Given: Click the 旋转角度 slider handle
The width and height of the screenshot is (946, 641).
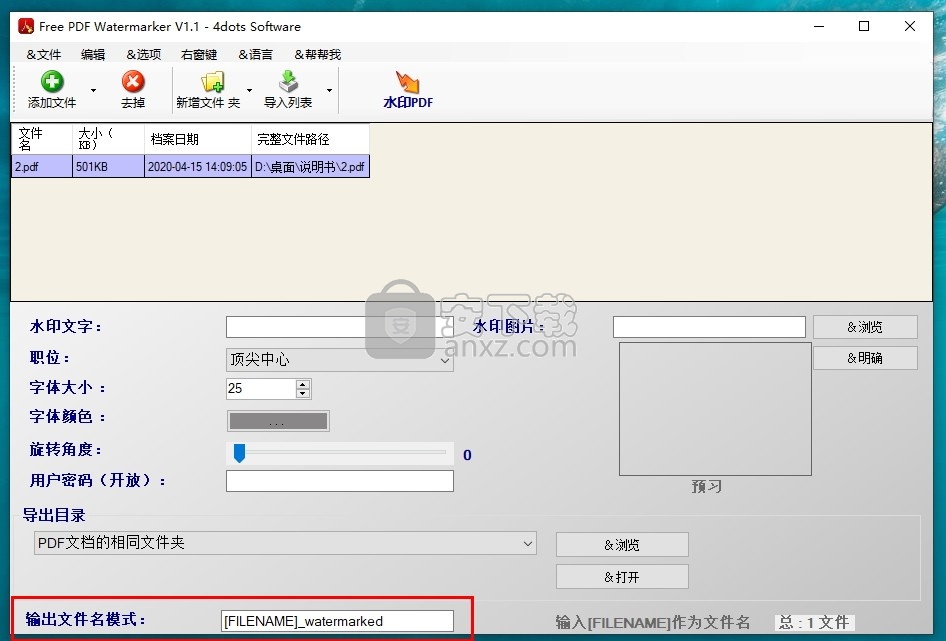Looking at the screenshot, I should click(240, 453).
